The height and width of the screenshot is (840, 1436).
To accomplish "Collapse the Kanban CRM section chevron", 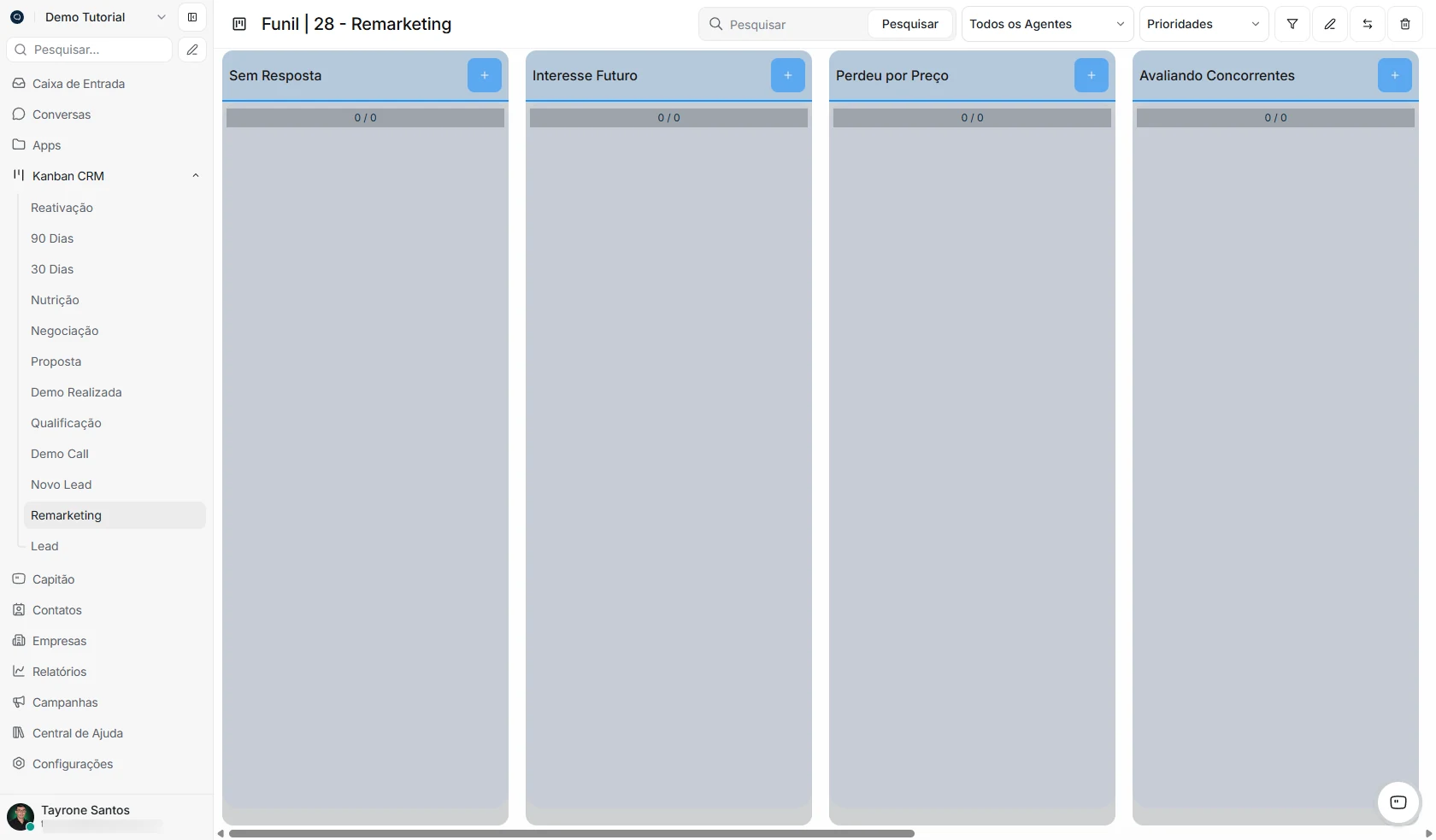I will [x=196, y=176].
